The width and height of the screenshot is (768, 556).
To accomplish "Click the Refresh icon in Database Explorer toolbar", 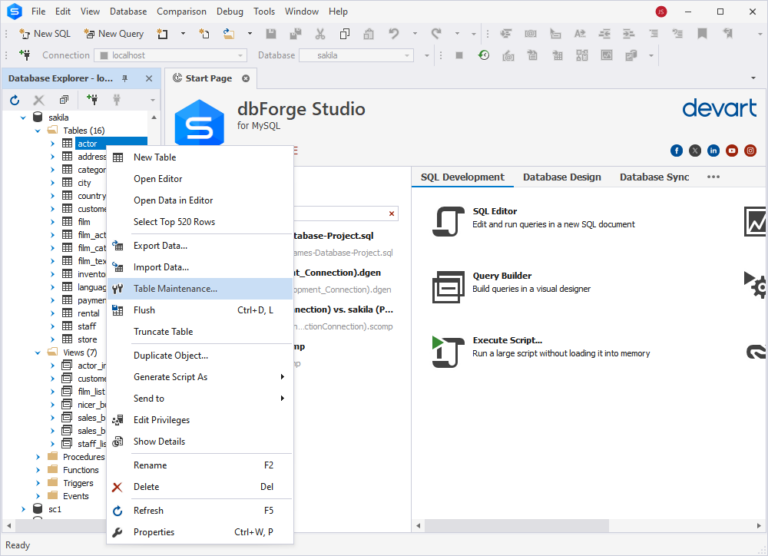I will tap(14, 100).
